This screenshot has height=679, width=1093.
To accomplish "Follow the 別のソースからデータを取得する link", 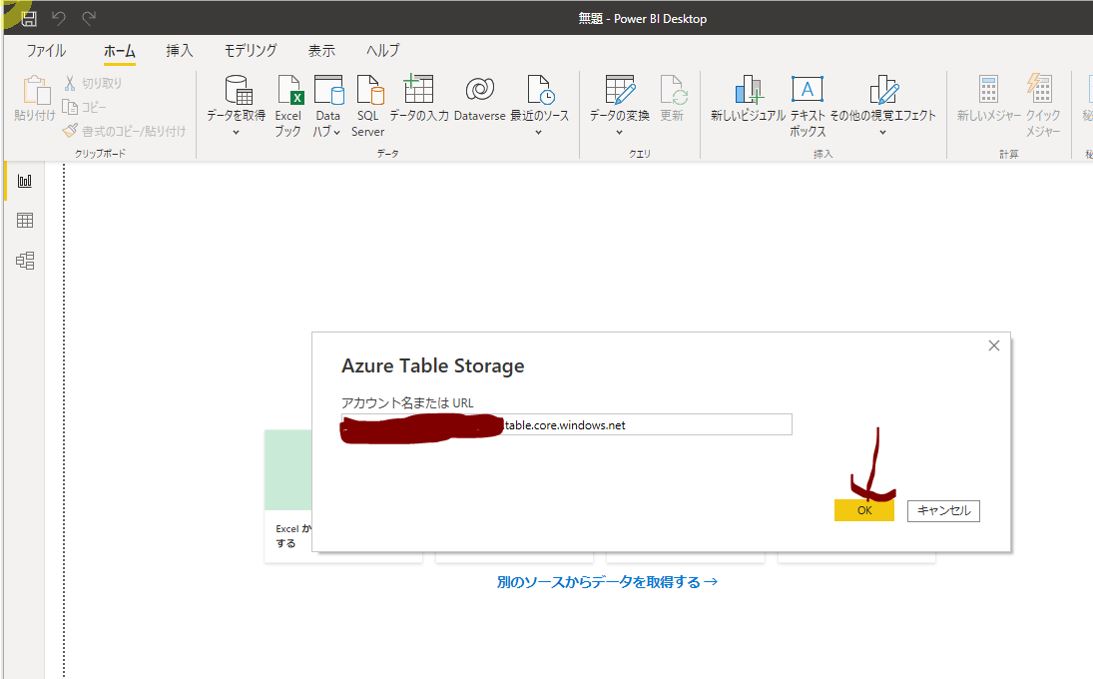I will click(x=607, y=582).
